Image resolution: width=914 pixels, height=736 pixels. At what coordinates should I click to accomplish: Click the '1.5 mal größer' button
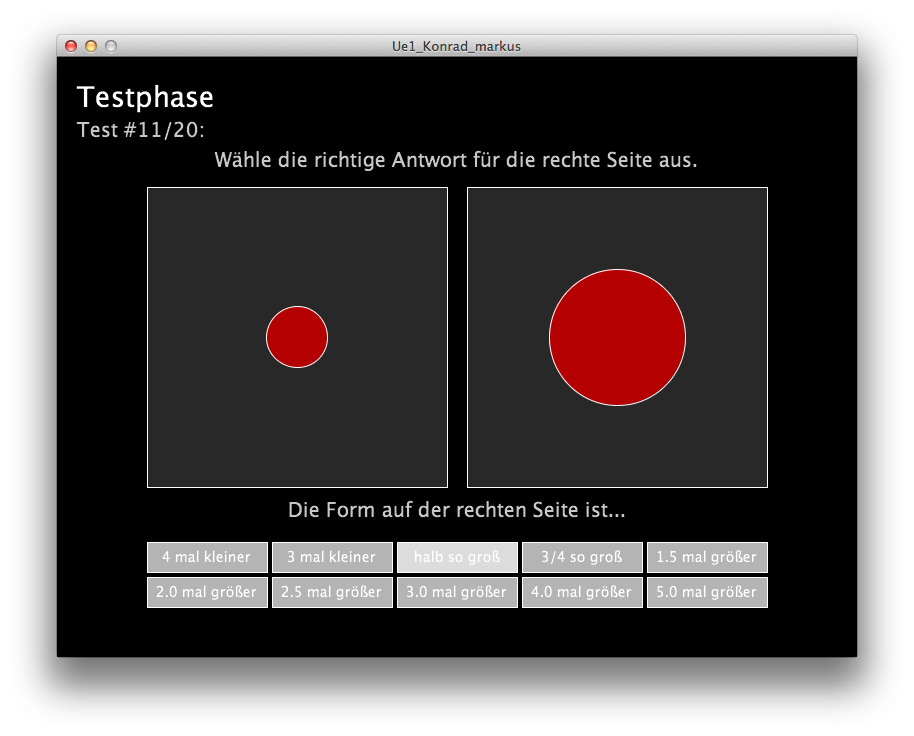[707, 557]
